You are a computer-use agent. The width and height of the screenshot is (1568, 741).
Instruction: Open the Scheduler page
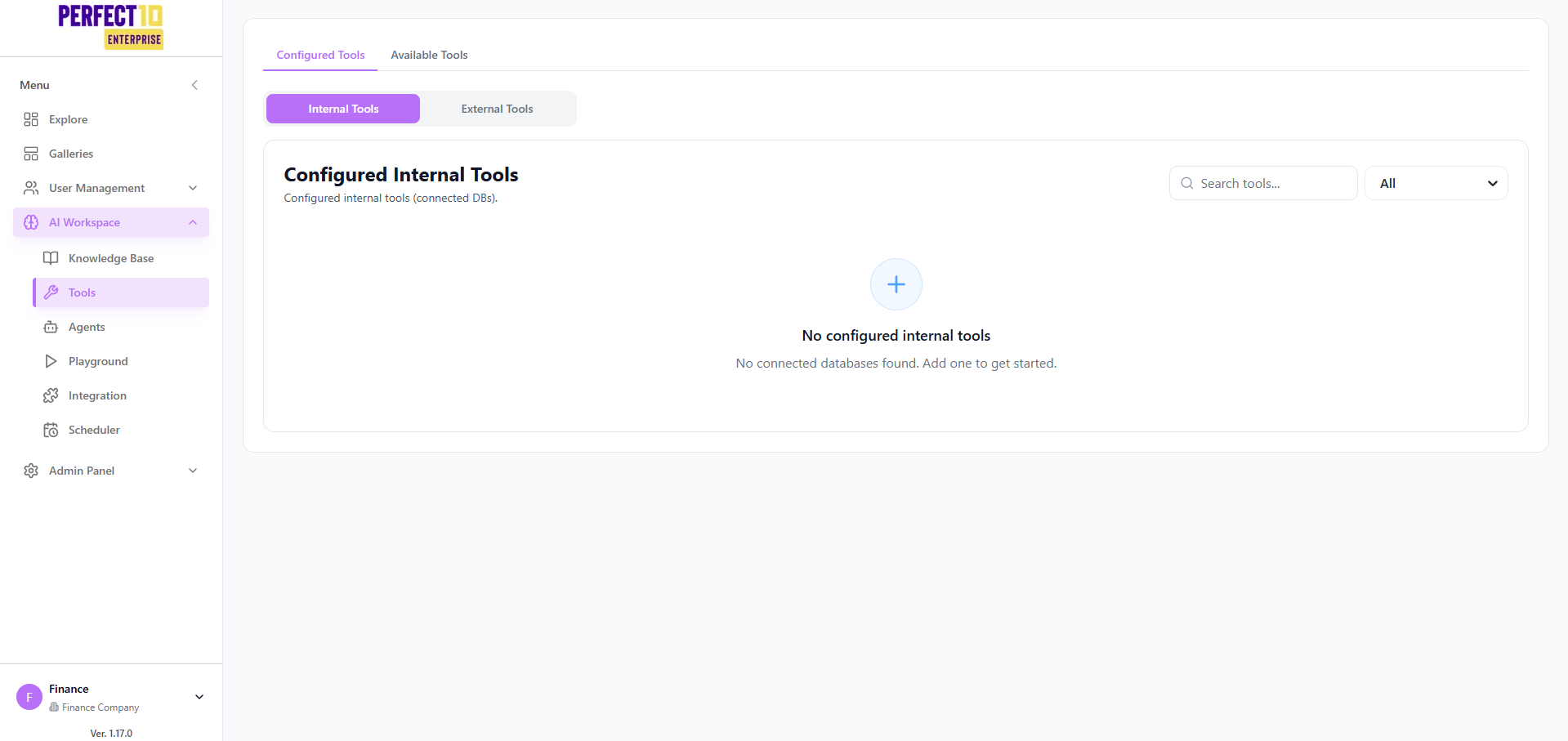[x=121, y=430]
